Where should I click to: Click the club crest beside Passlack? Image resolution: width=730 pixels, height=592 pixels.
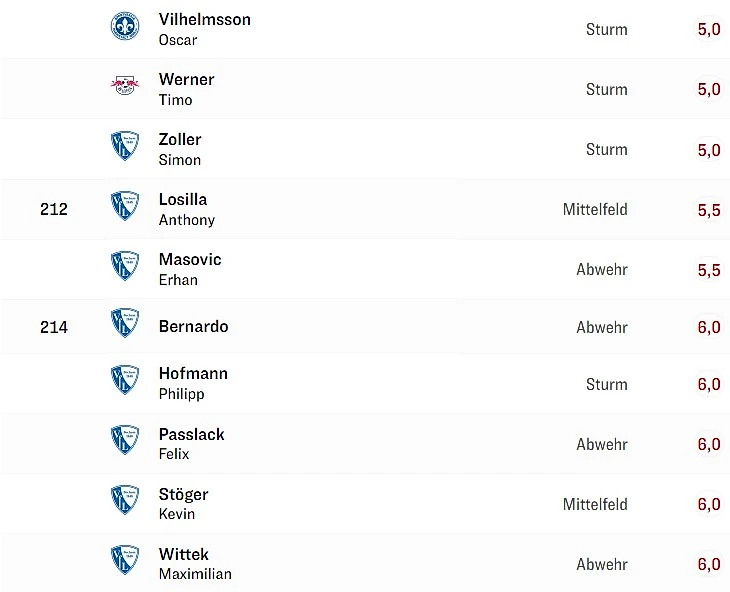[125, 441]
